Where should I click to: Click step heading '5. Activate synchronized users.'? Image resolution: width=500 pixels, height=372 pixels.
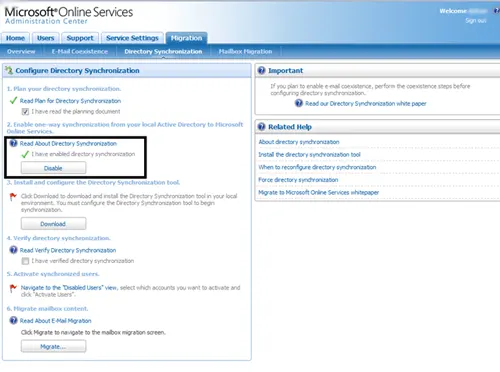(53, 274)
